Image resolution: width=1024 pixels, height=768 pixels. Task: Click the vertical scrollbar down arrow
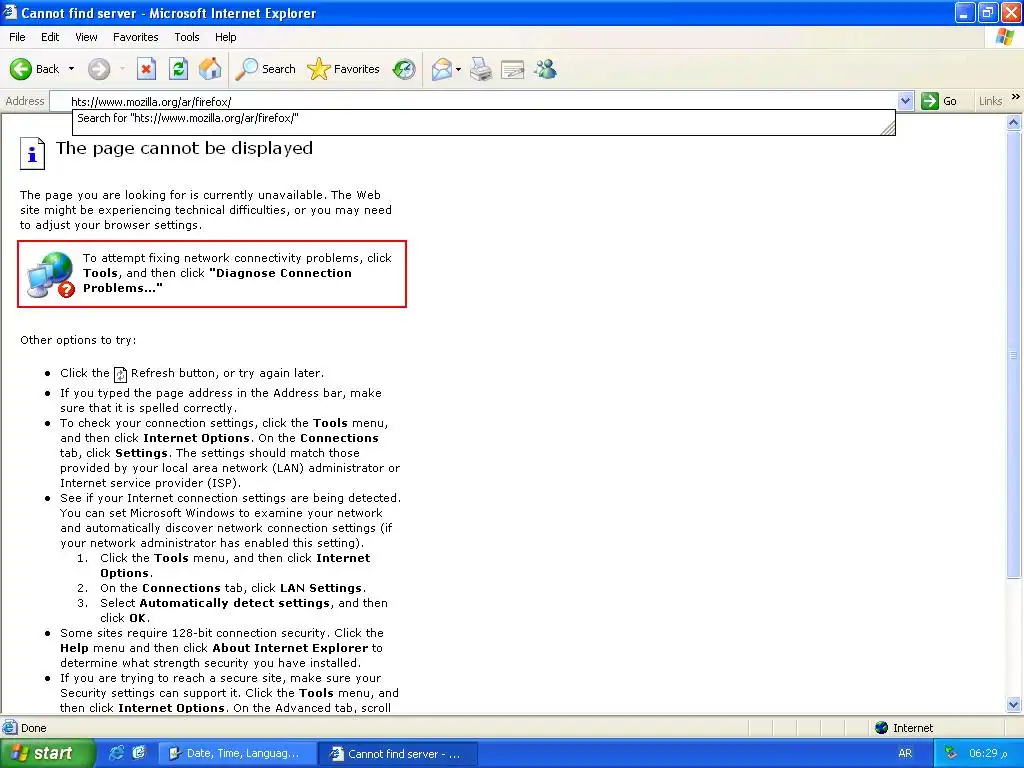tap(1014, 705)
